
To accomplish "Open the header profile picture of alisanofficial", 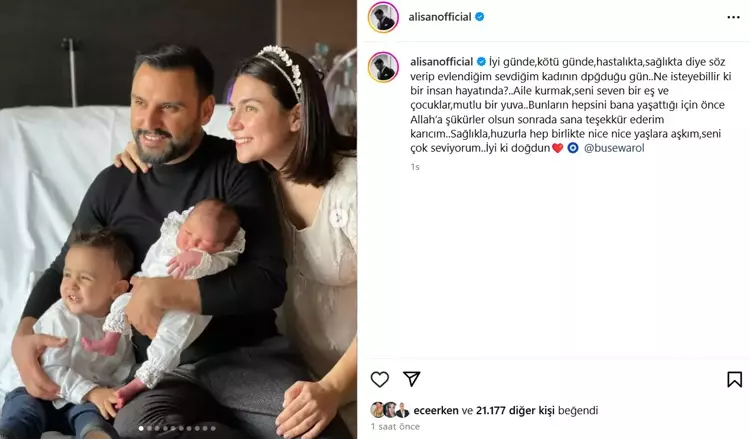I will coord(383,18).
